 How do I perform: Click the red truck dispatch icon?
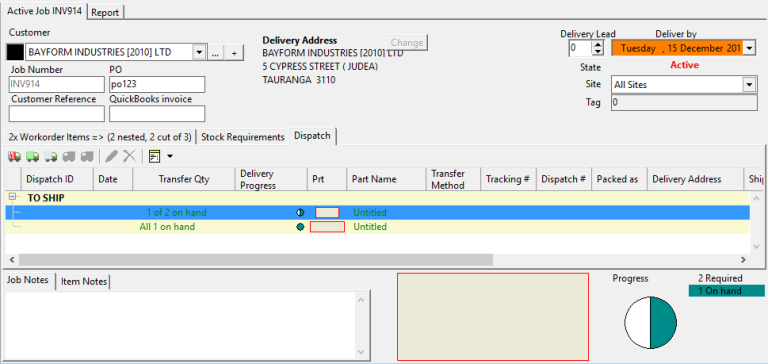(15, 156)
